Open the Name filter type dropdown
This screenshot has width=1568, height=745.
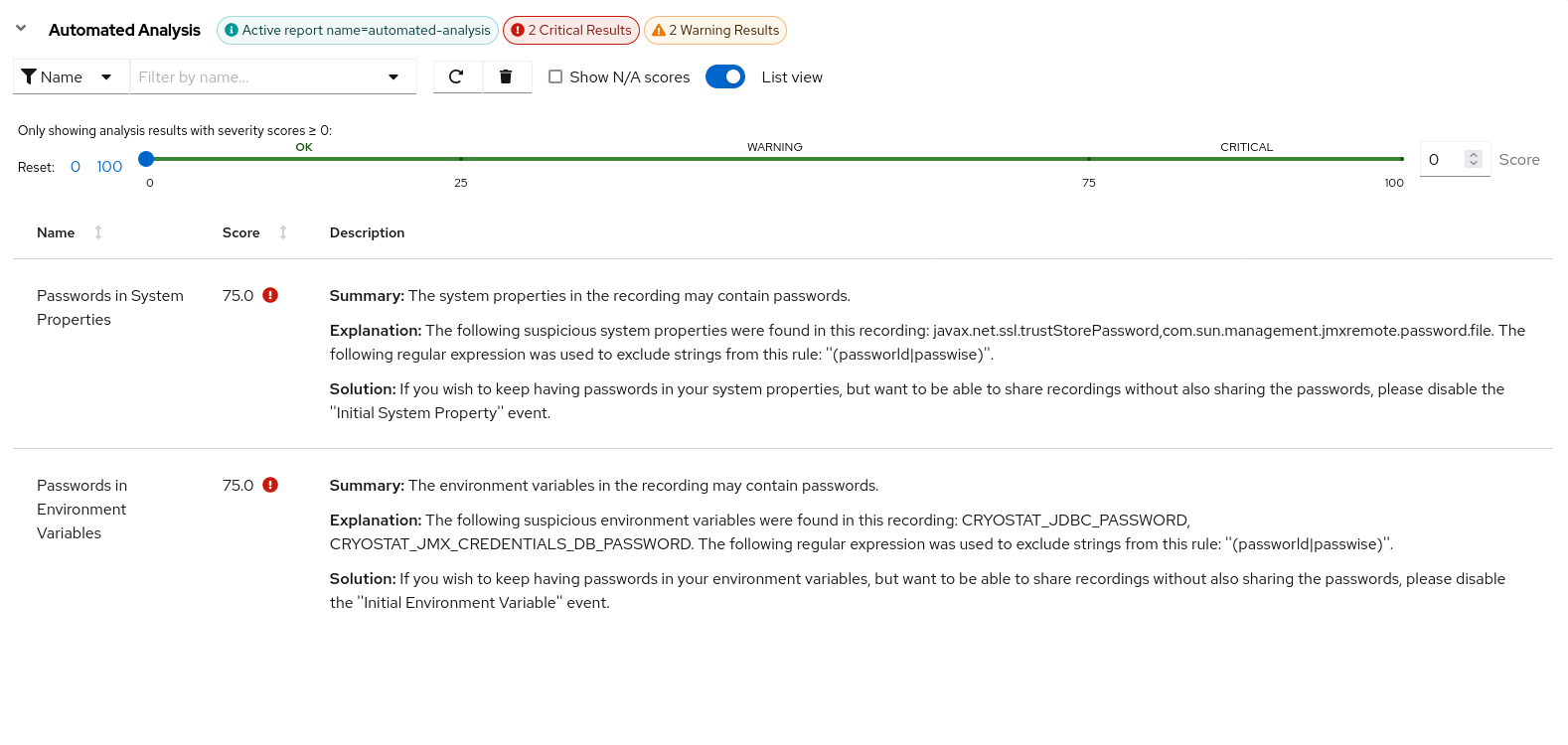[70, 76]
